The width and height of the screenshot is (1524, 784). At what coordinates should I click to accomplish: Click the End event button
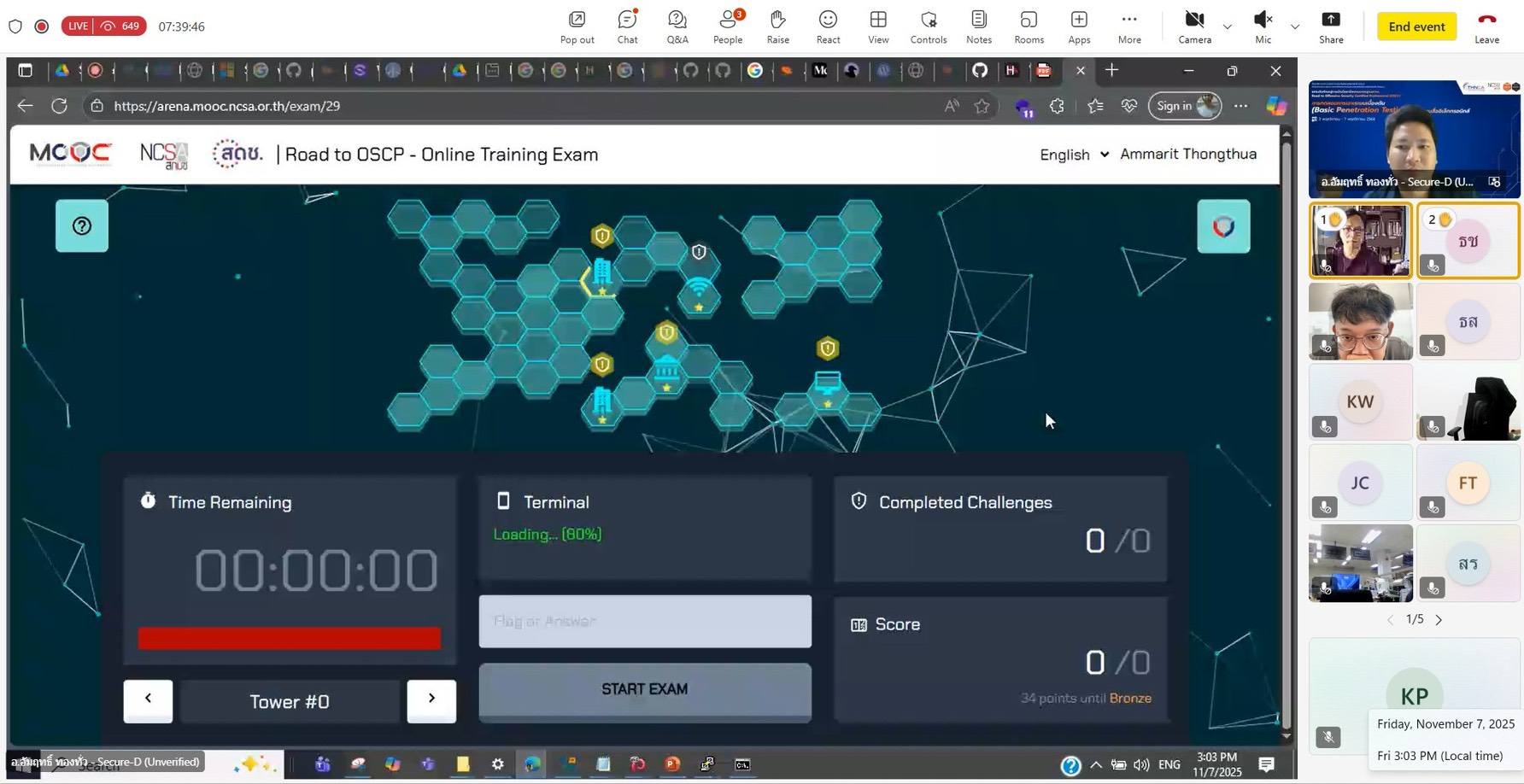(x=1416, y=26)
